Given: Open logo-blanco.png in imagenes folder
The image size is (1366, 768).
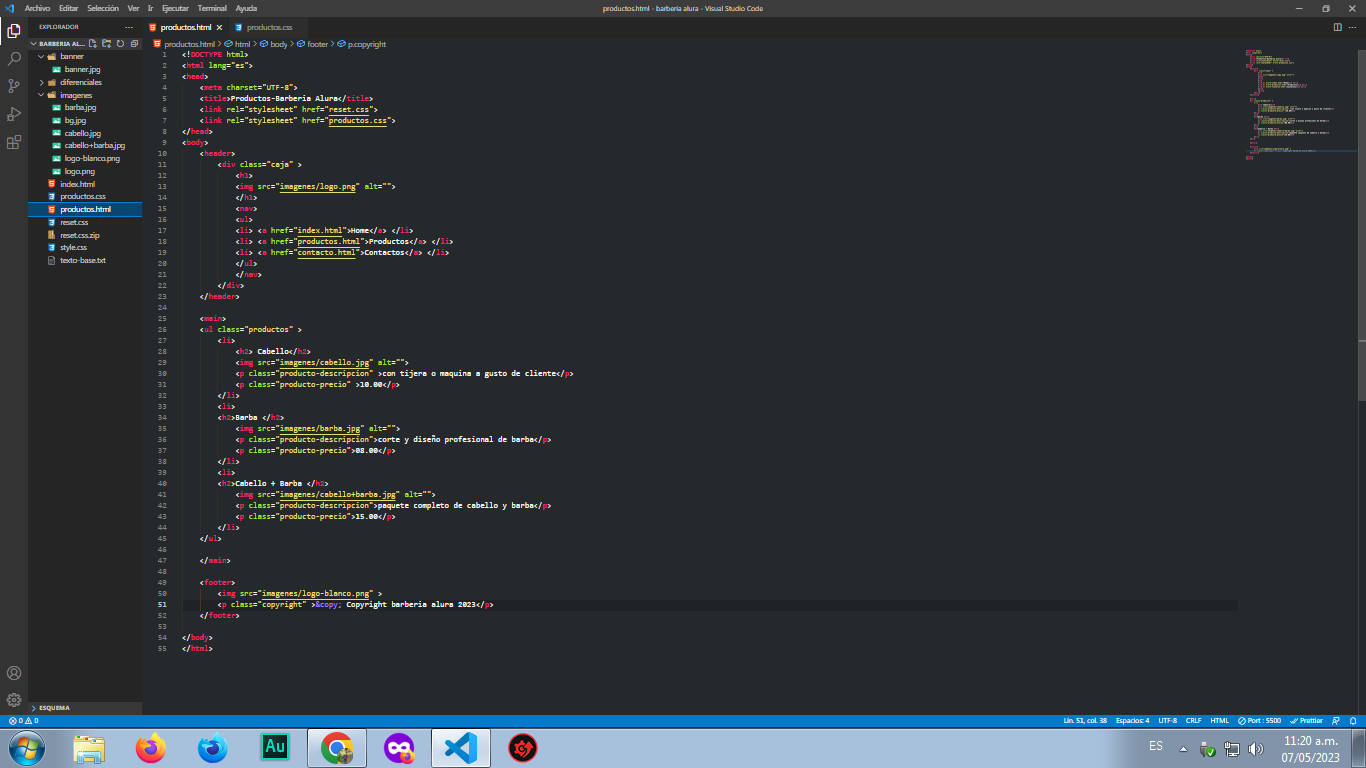Looking at the screenshot, I should point(92,158).
